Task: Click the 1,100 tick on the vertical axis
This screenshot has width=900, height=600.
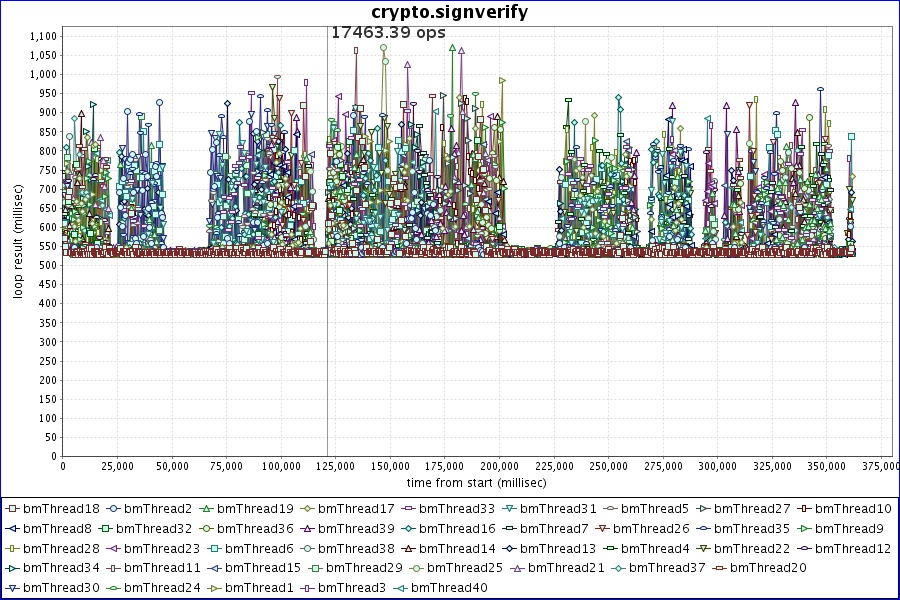Action: click(x=42, y=36)
